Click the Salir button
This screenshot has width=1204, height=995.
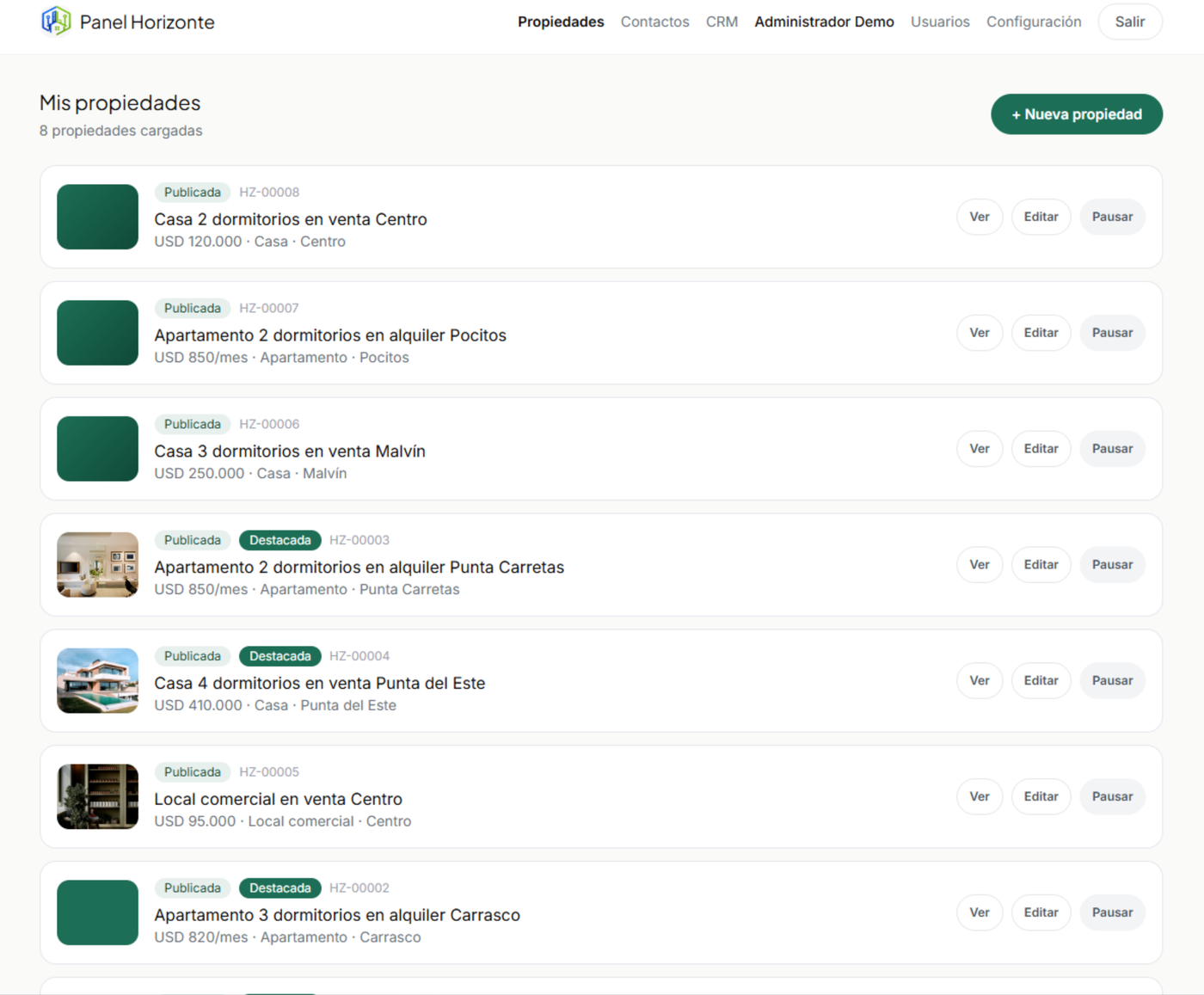(1130, 22)
